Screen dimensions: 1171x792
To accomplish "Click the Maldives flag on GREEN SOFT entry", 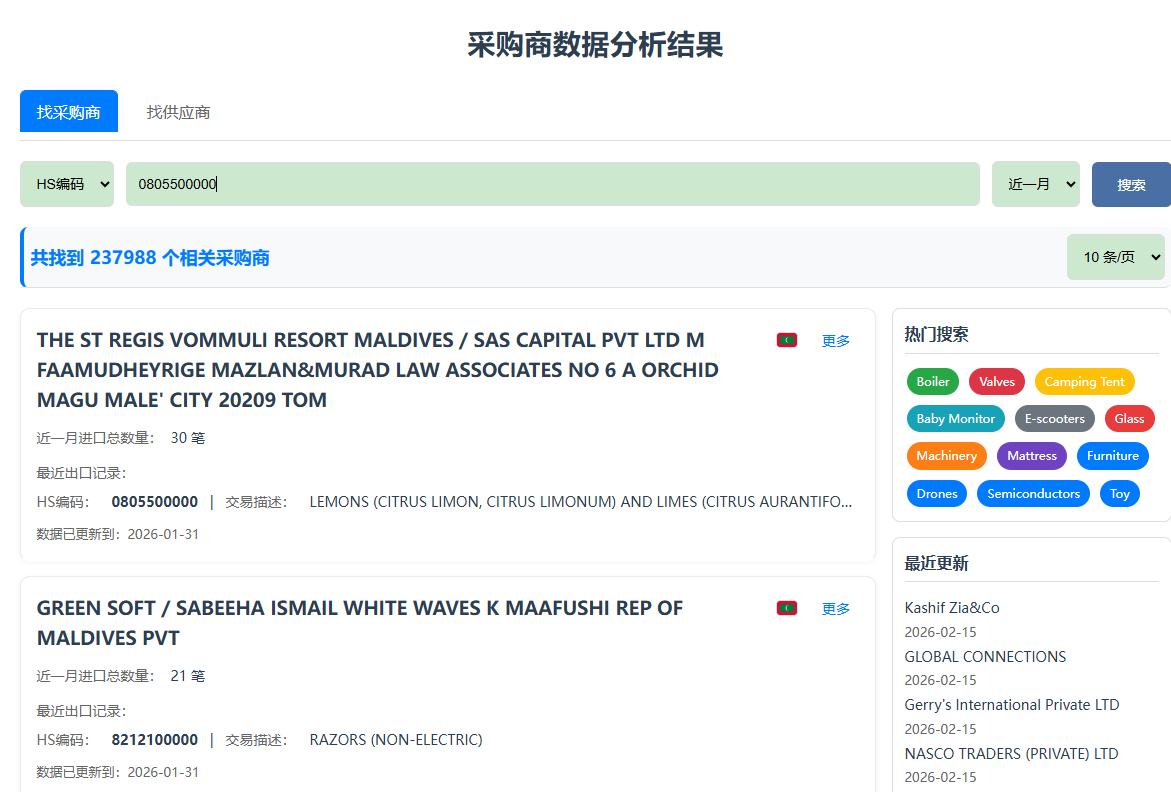I will [786, 608].
